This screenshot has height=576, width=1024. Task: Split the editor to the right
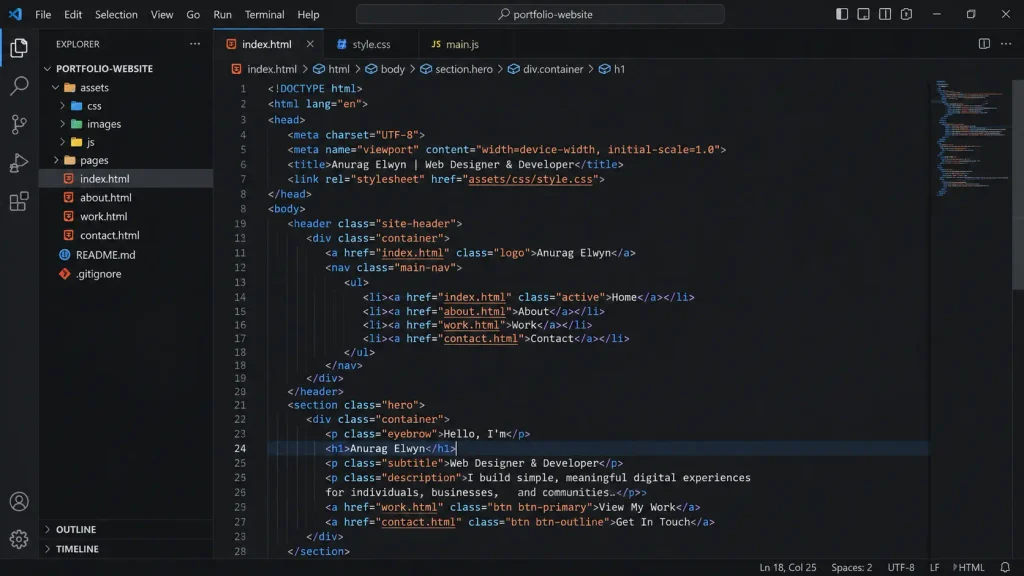coord(984,44)
